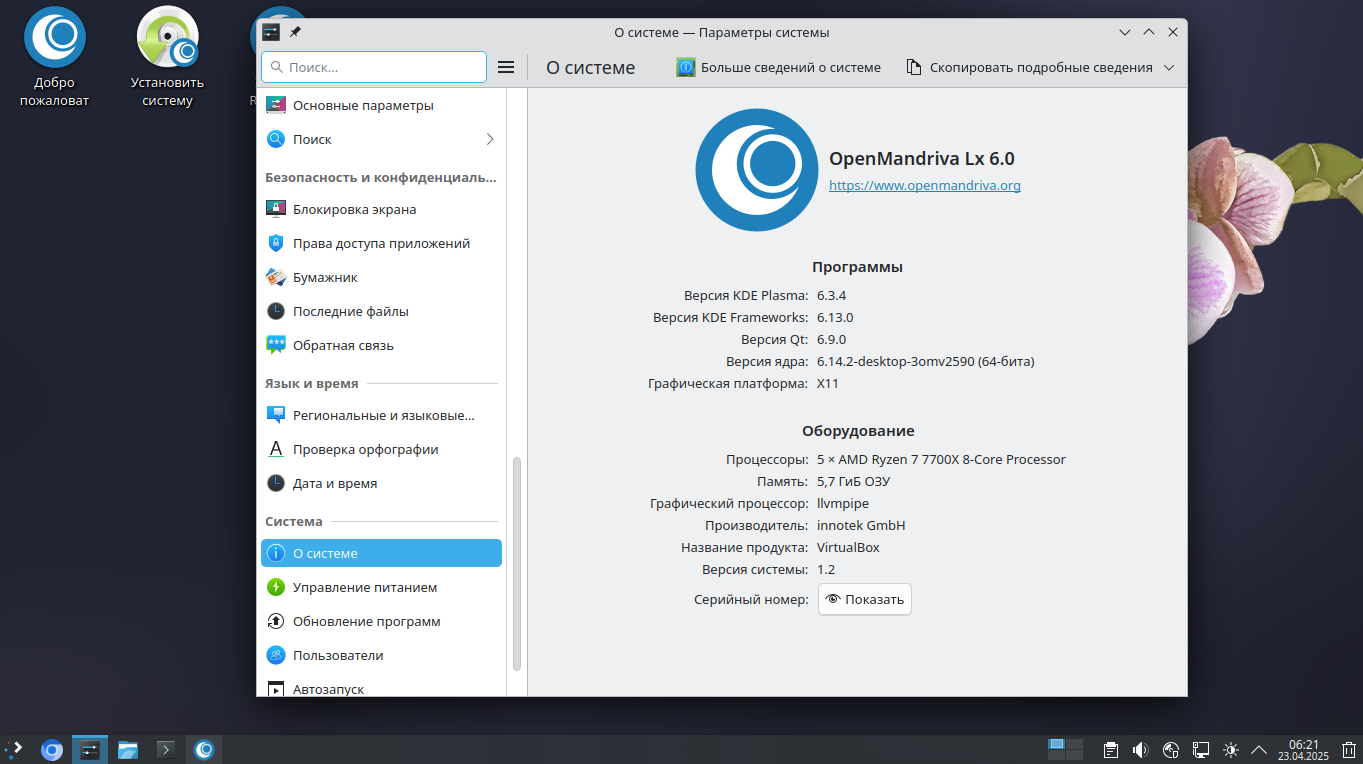This screenshot has height=764, width=1363.
Task: Open the Установить систему desktop icon
Action: tap(166, 58)
